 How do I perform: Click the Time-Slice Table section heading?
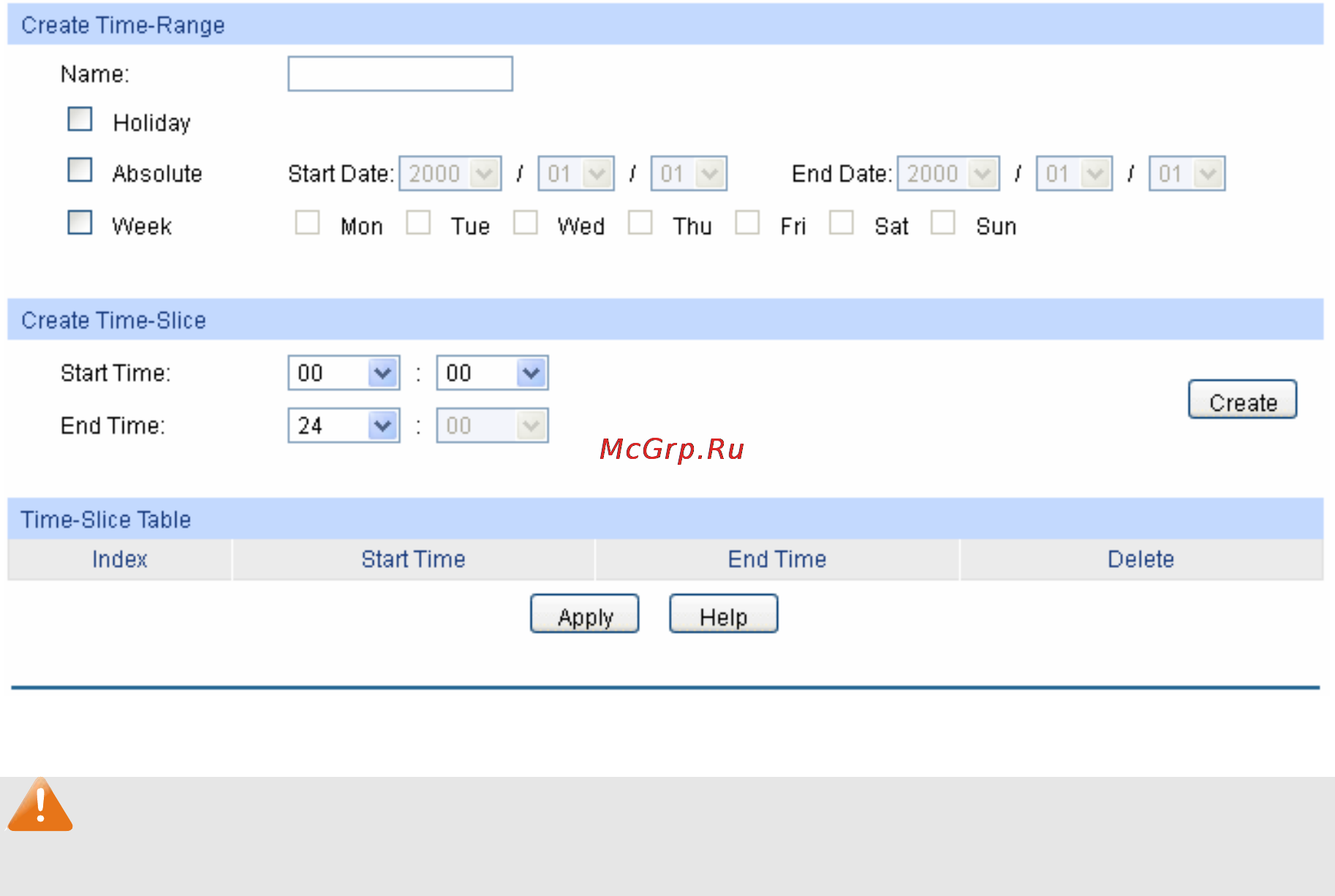[x=106, y=520]
